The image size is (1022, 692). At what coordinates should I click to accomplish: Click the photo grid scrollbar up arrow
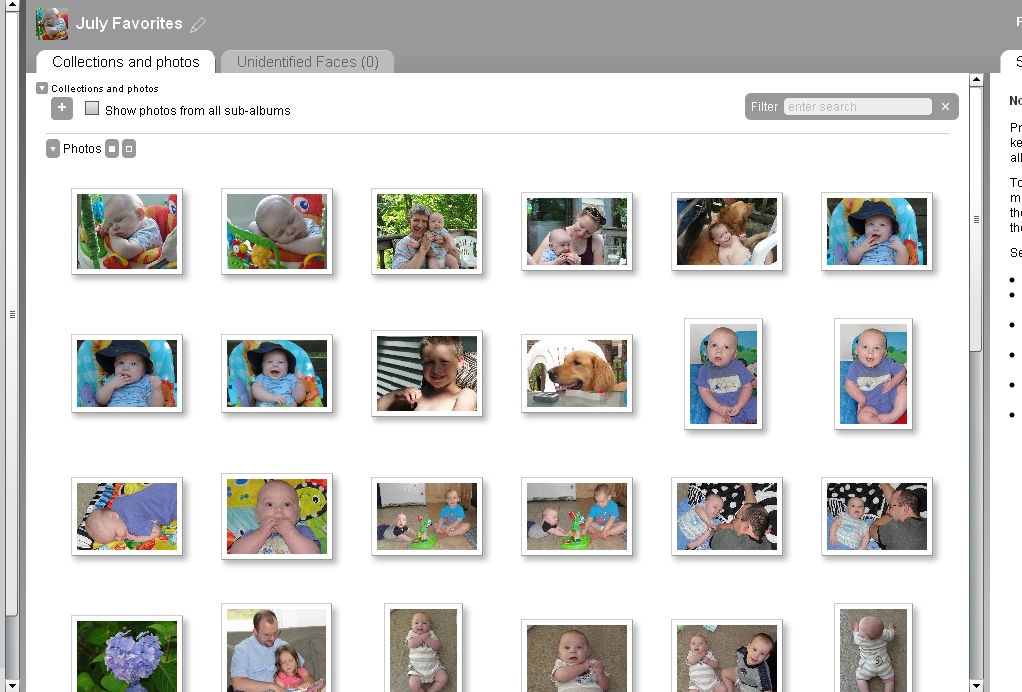[x=976, y=80]
